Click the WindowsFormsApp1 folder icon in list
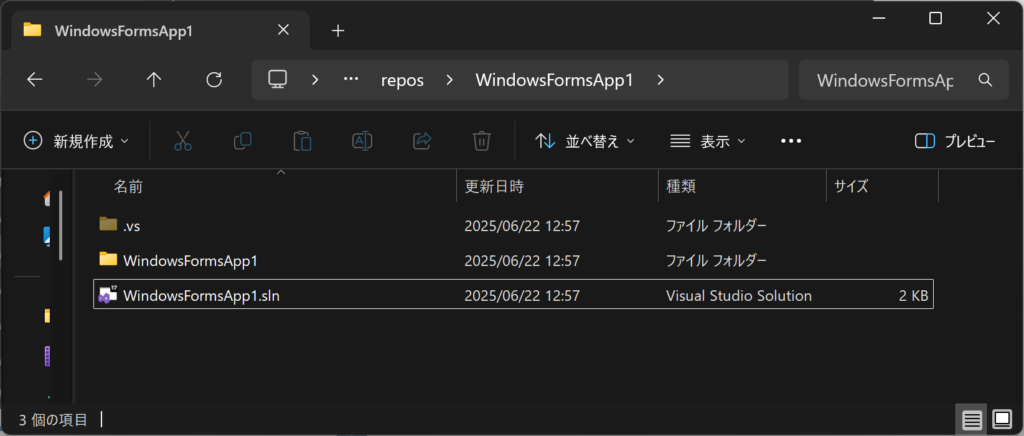Screen dimensions: 1024x436 (x=108, y=259)
